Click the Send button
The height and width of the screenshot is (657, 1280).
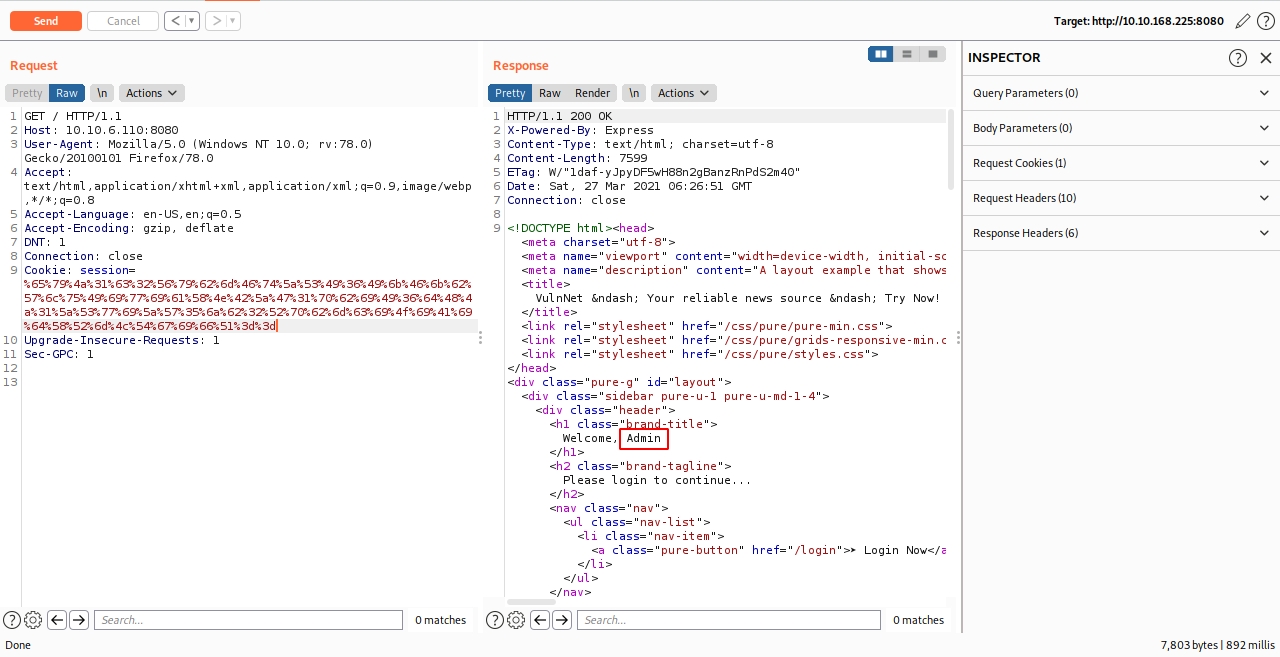pyautogui.click(x=45, y=21)
